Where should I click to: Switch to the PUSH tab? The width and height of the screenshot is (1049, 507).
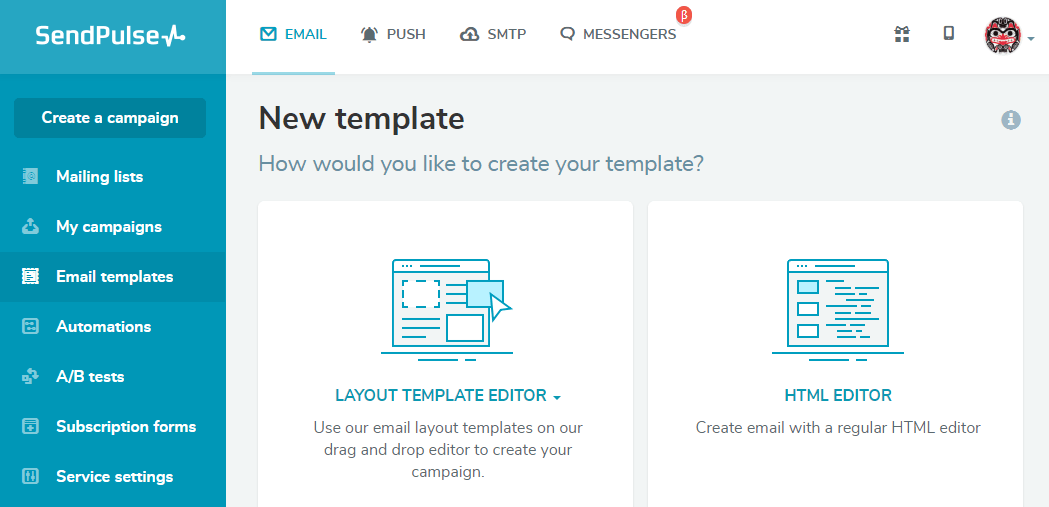(x=393, y=34)
